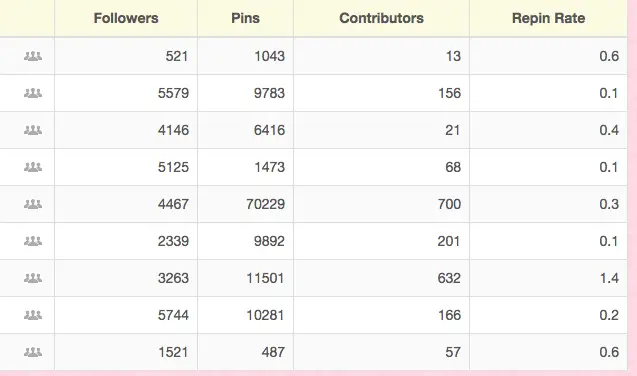
Task: Click group icon in the 1521 followers row
Action: click(33, 352)
